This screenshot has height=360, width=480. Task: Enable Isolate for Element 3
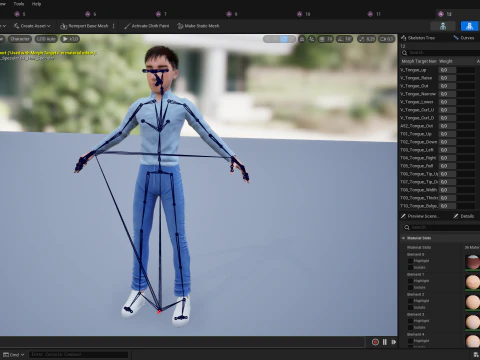point(411,328)
